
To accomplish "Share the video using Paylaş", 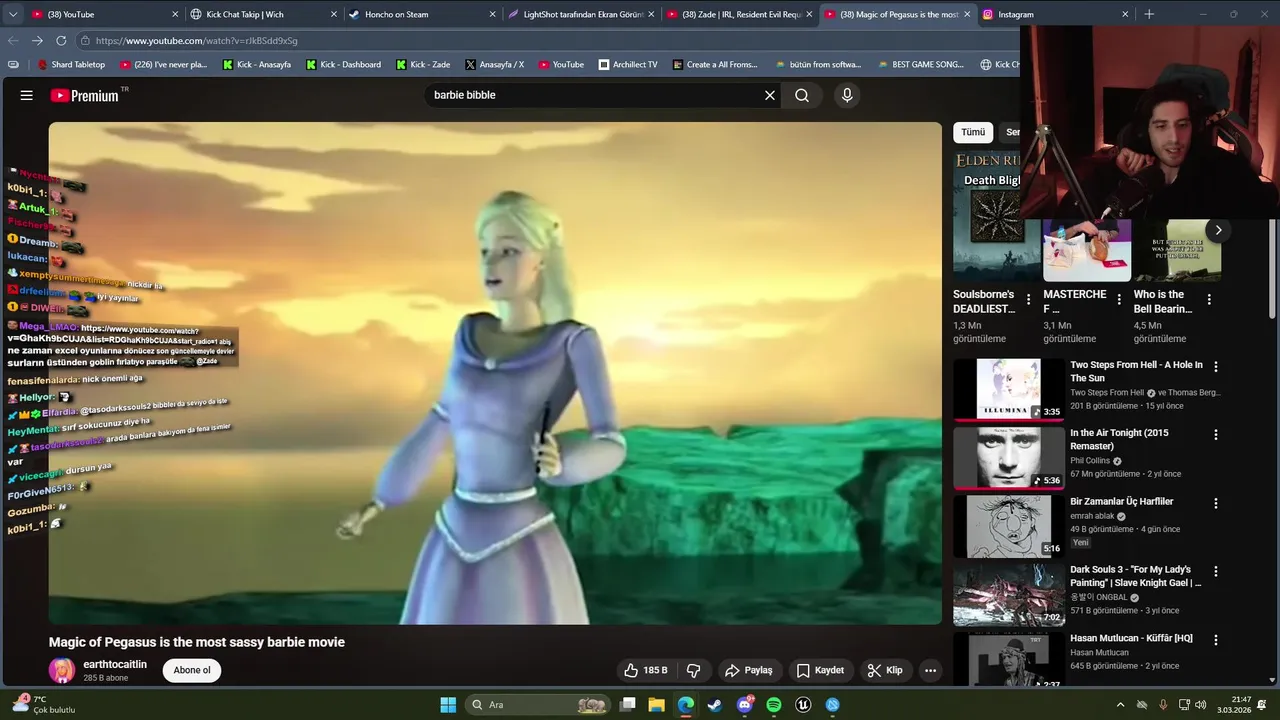I will click(749, 670).
